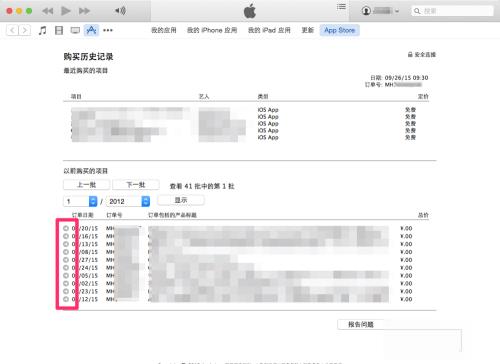
Task: Click the rewind playback button
Action: point(48,11)
